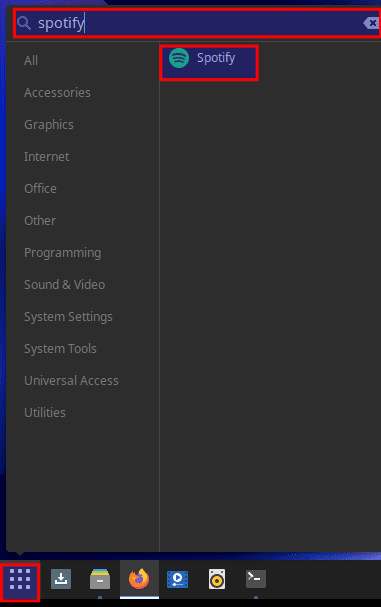381x607 pixels.
Task: Clear the search field text
Action: [x=372, y=23]
